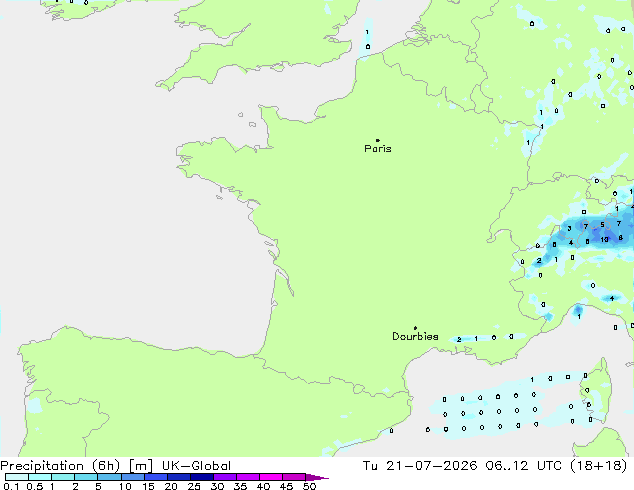Click the 25–30 legend color swatch
Image resolution: width=634 pixels, height=490 pixels.
201,477
